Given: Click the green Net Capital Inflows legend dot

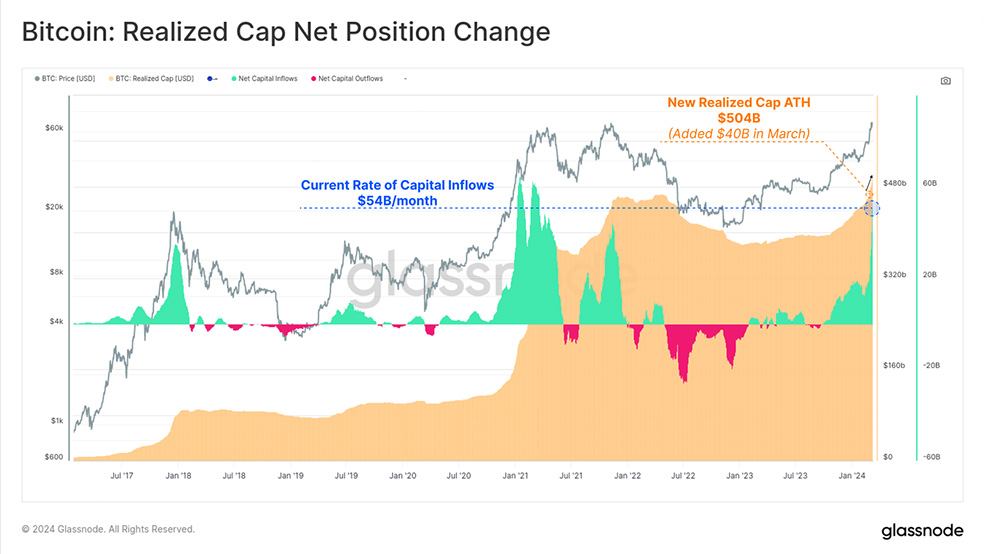Looking at the screenshot, I should (x=232, y=78).
